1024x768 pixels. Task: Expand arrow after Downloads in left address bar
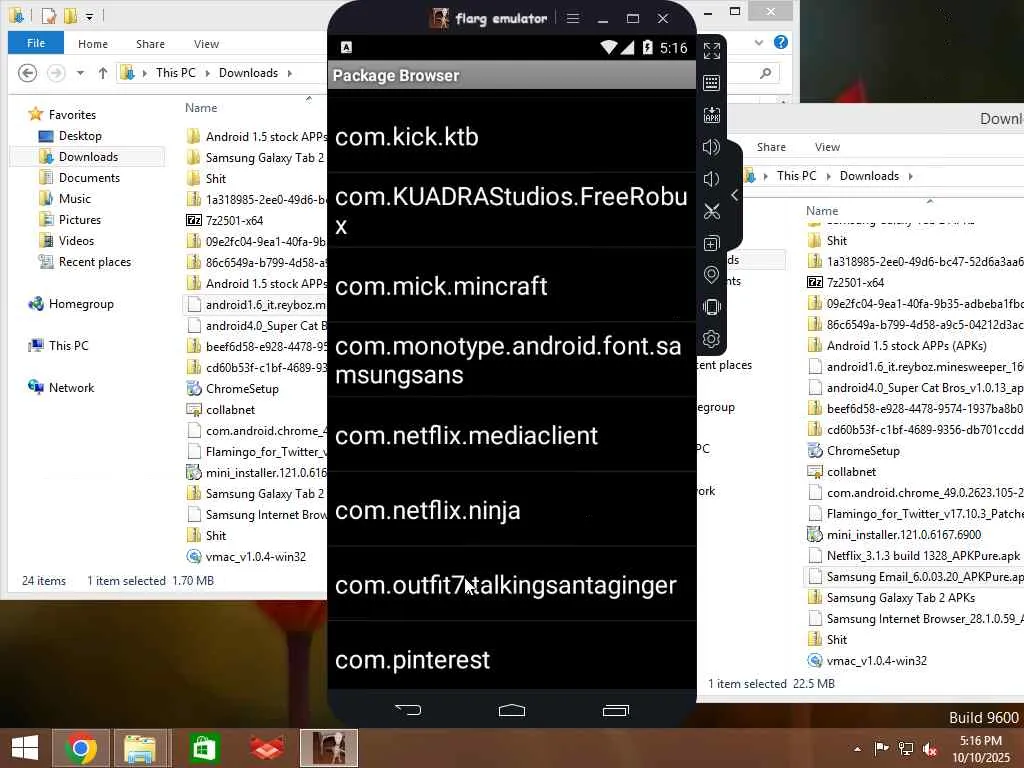point(289,73)
